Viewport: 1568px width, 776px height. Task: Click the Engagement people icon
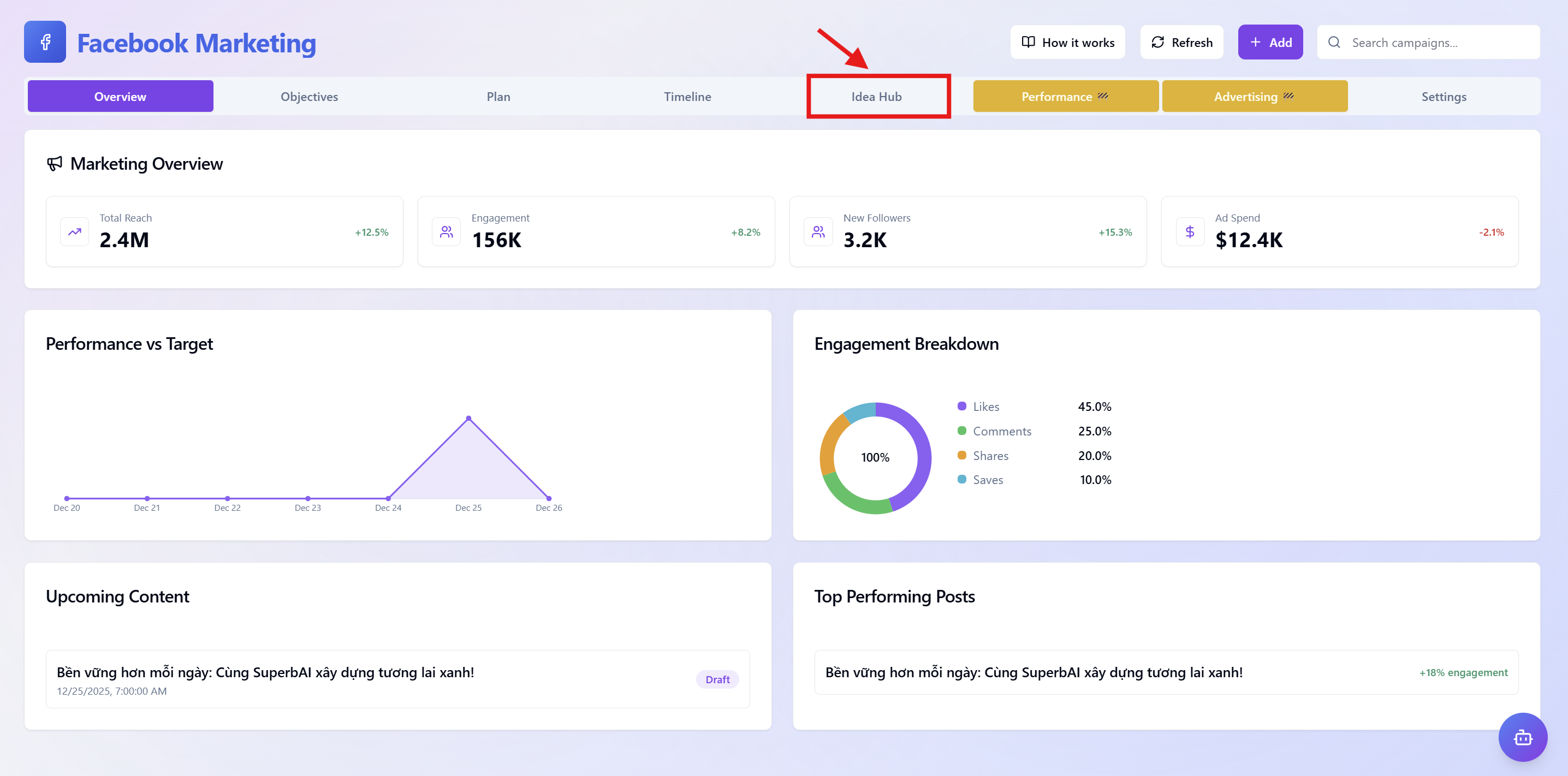click(x=446, y=232)
